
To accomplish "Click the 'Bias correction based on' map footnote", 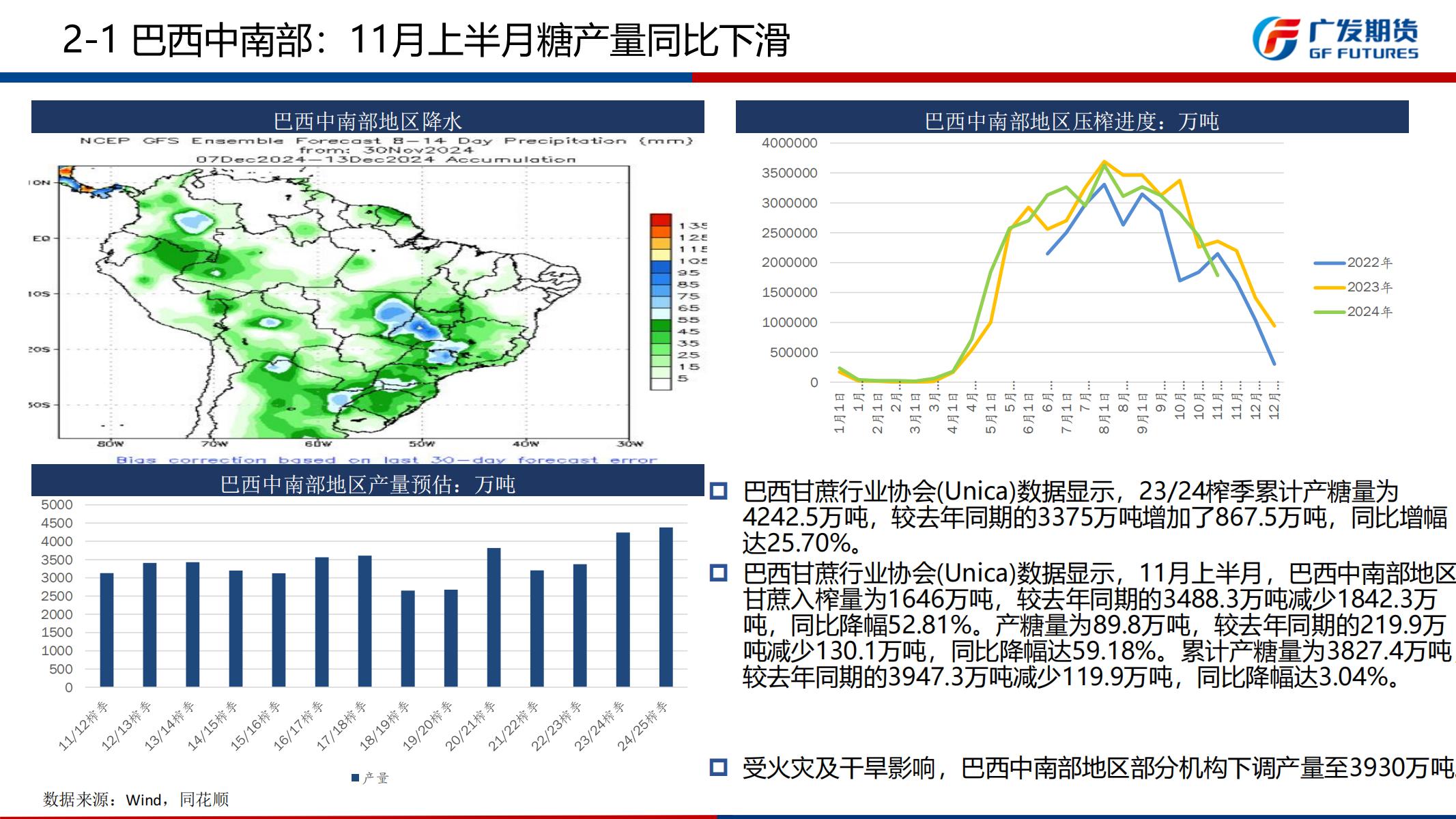I will pyautogui.click(x=386, y=460).
